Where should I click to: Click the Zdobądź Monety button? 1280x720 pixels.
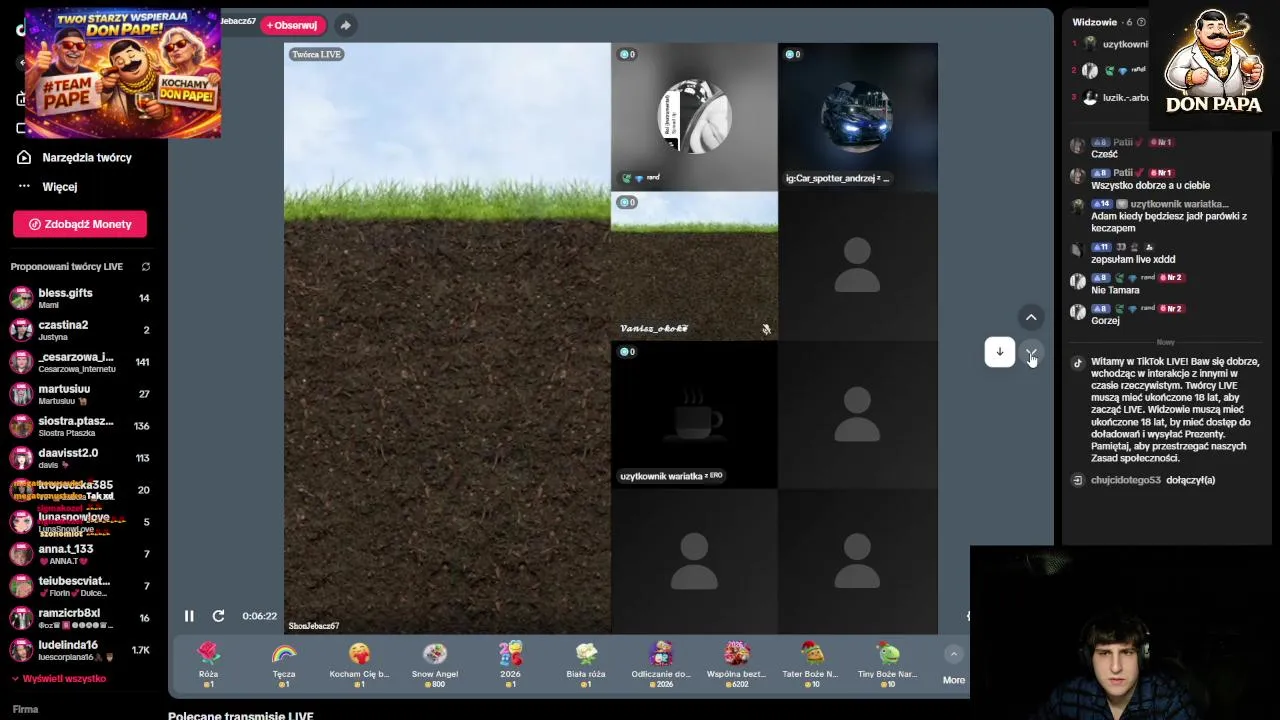[x=80, y=224]
